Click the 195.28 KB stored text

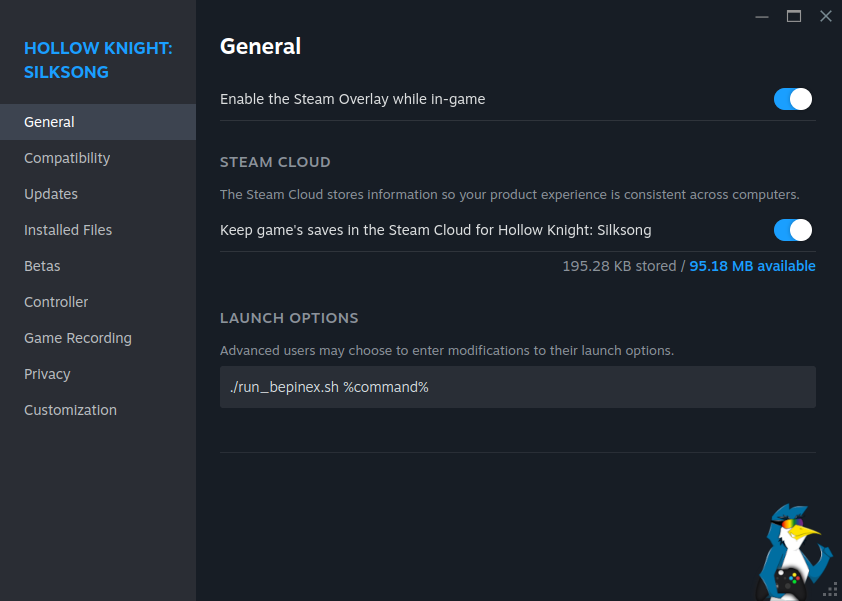click(619, 266)
